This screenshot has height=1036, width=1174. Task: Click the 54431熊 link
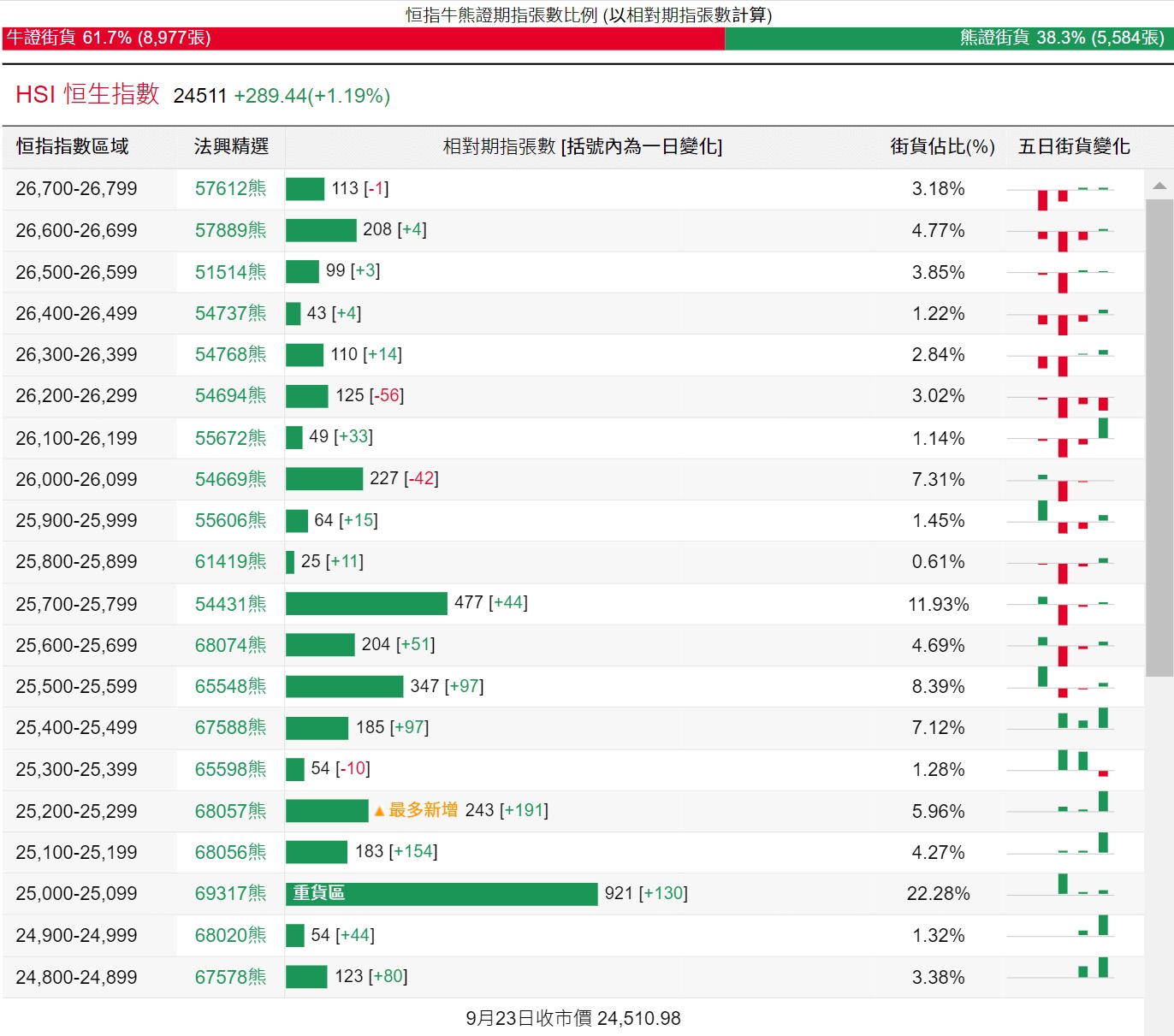[230, 604]
